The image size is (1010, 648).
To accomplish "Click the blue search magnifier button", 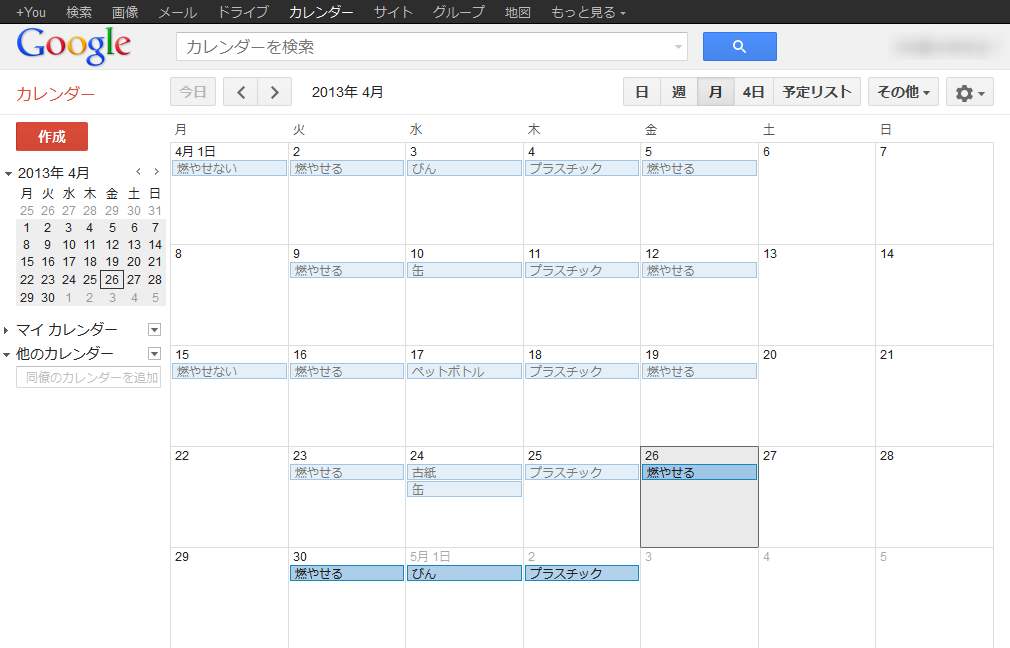I will 739,46.
